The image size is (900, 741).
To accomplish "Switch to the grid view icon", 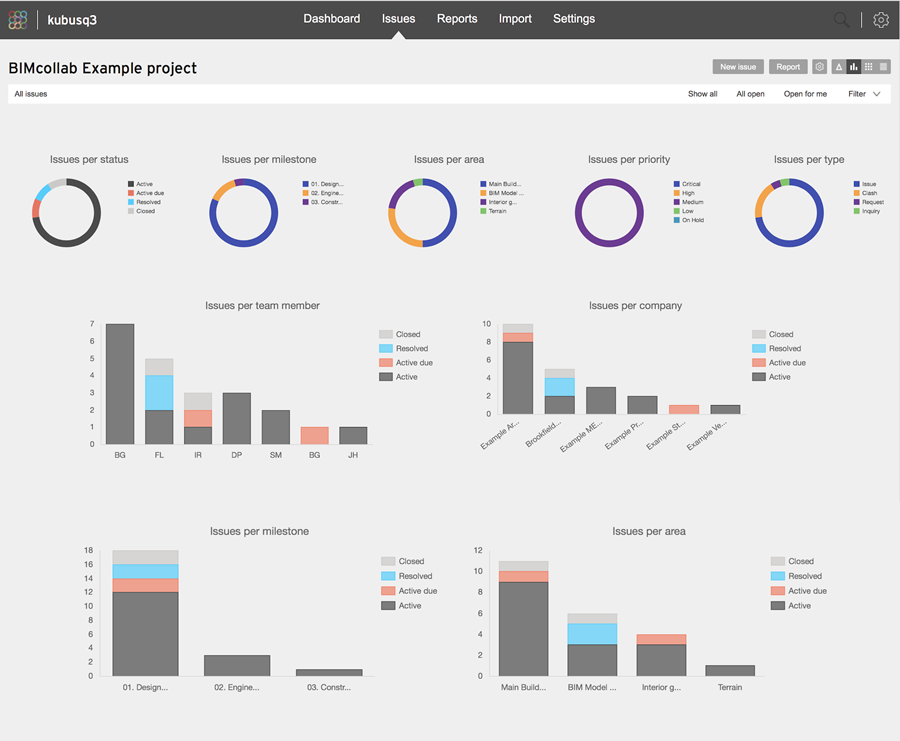I will 869,66.
